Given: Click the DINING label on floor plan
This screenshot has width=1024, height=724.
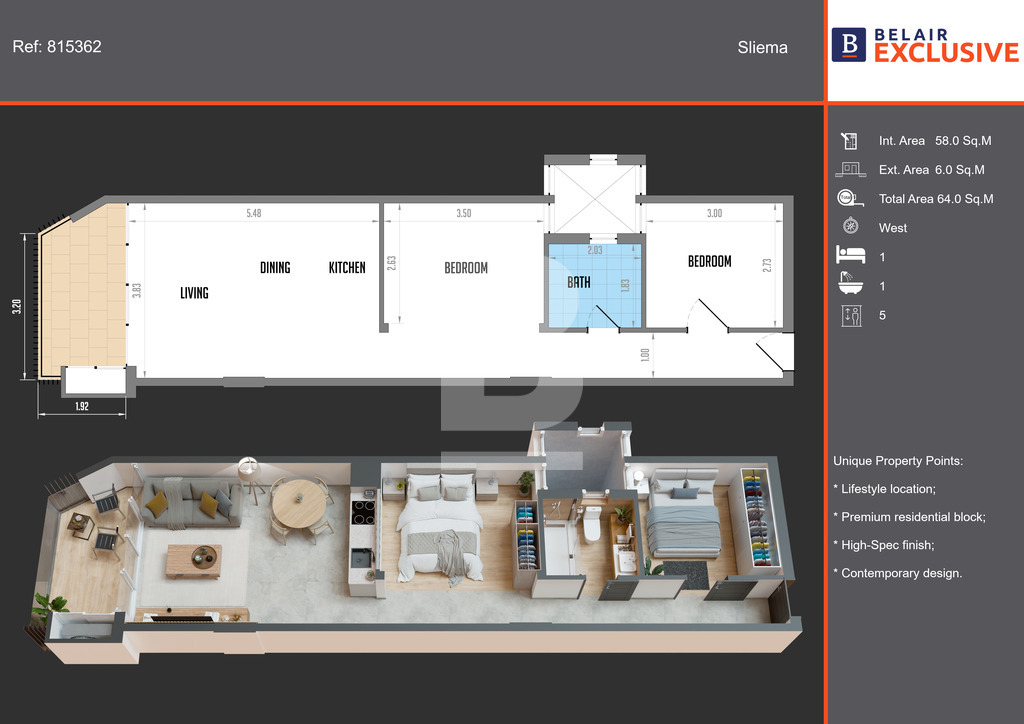Looking at the screenshot, I should click(x=275, y=268).
